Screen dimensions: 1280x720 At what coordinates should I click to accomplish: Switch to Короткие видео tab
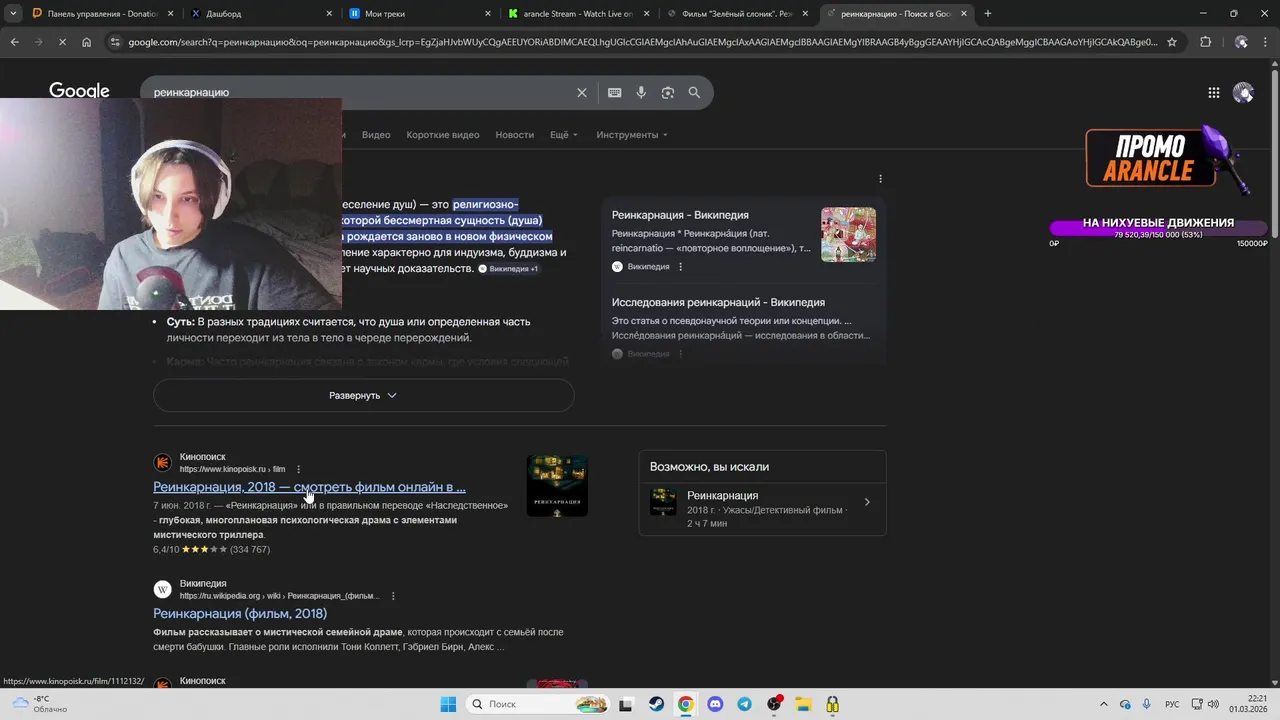443,135
